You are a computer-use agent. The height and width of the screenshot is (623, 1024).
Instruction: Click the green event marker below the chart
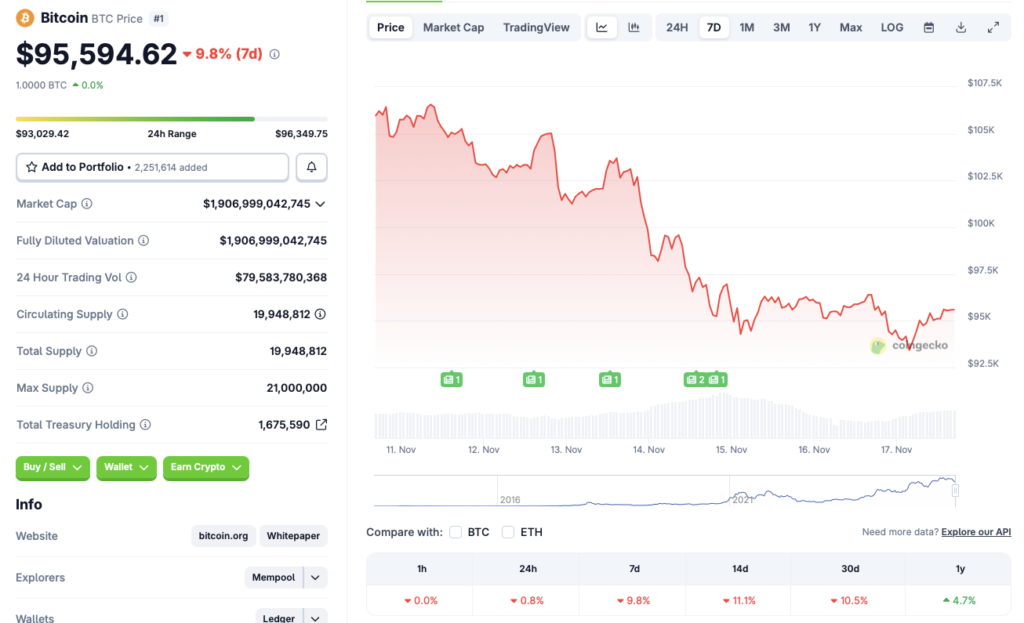[451, 379]
